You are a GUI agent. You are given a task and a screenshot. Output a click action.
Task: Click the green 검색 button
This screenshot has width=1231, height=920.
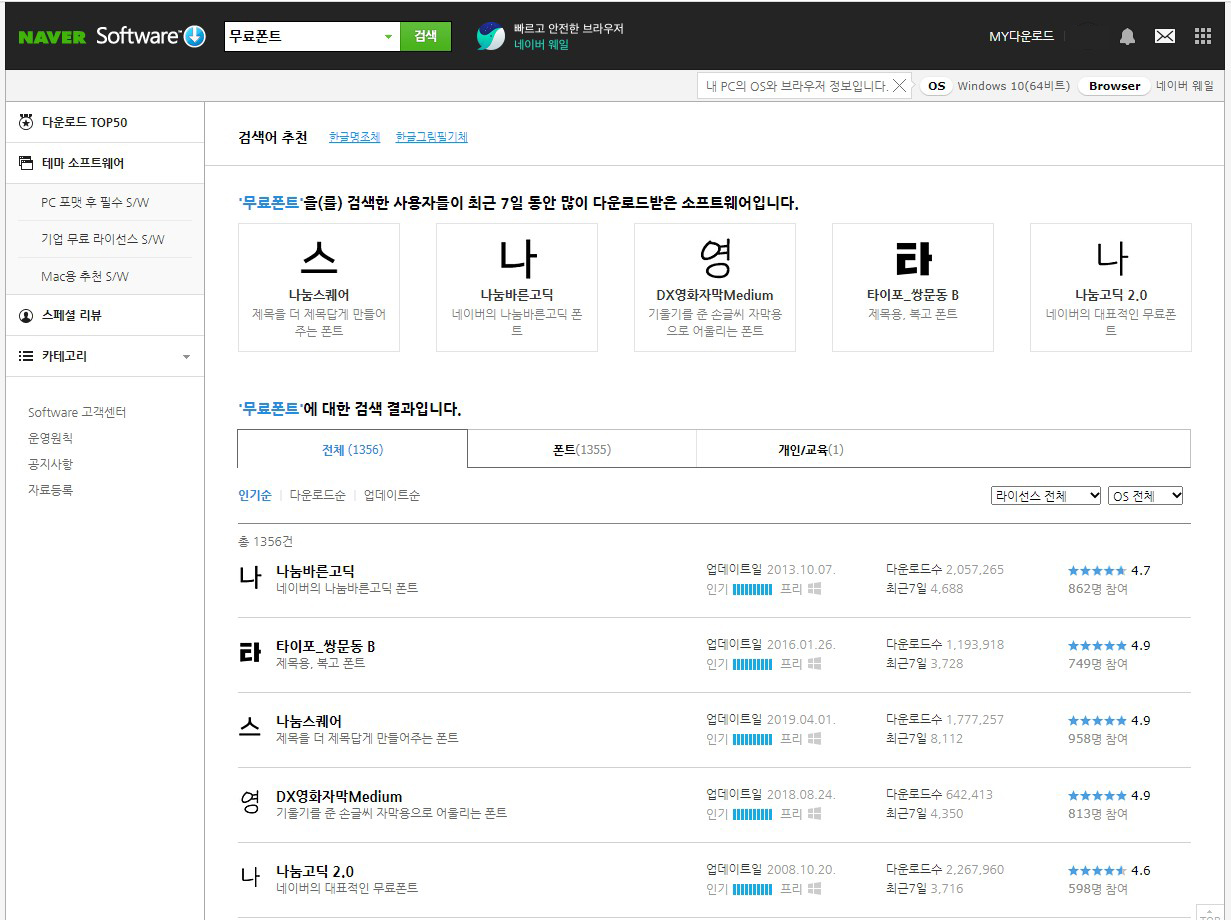(x=426, y=36)
